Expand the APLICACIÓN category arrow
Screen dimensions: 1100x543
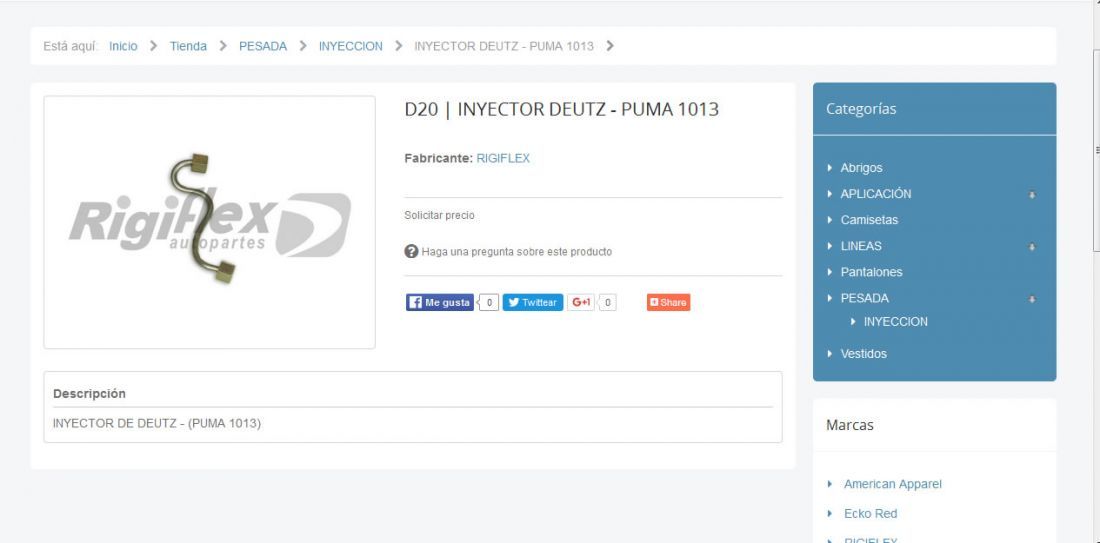pos(1032,194)
